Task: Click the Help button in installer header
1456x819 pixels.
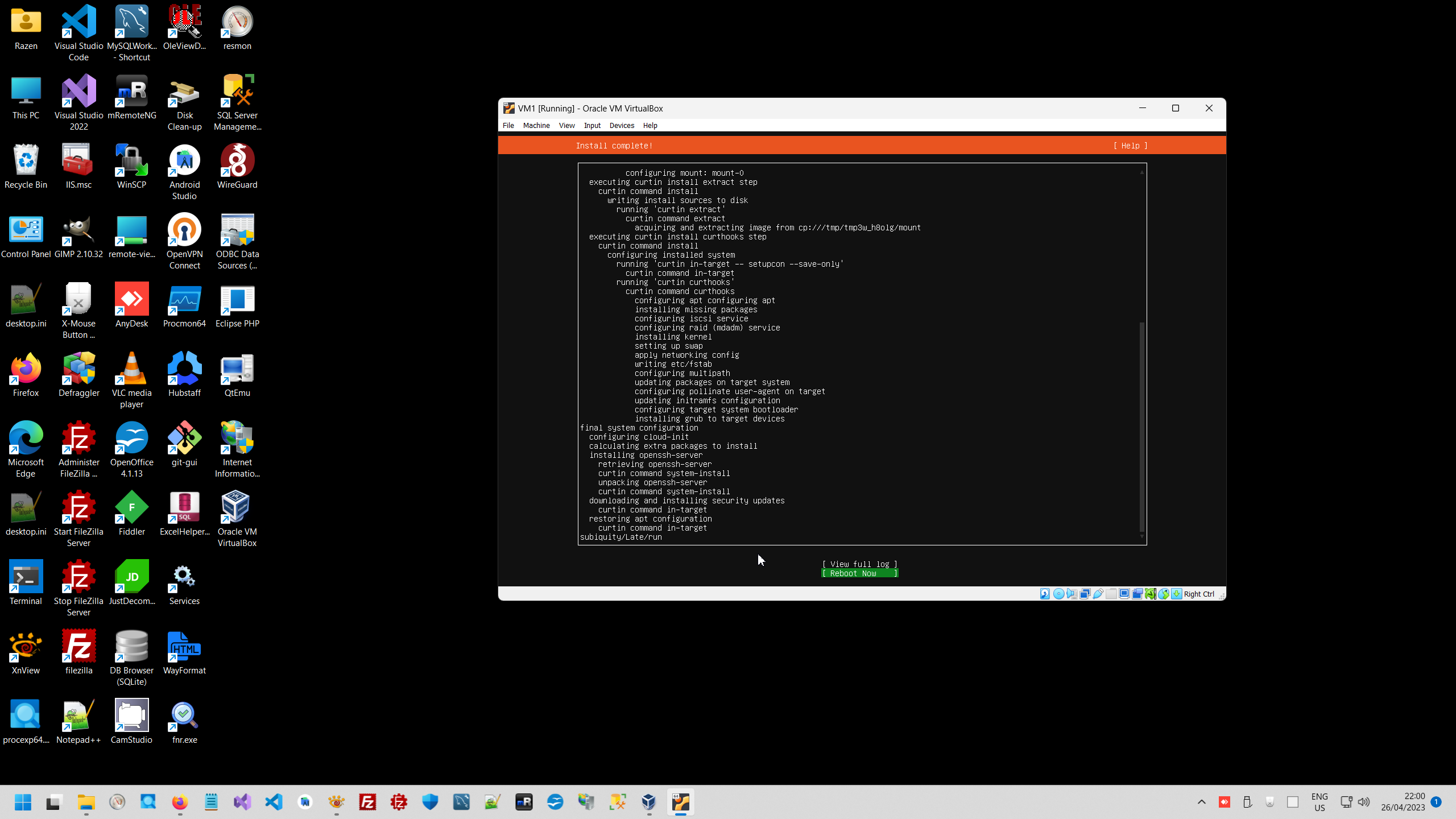Action: coord(1130,146)
